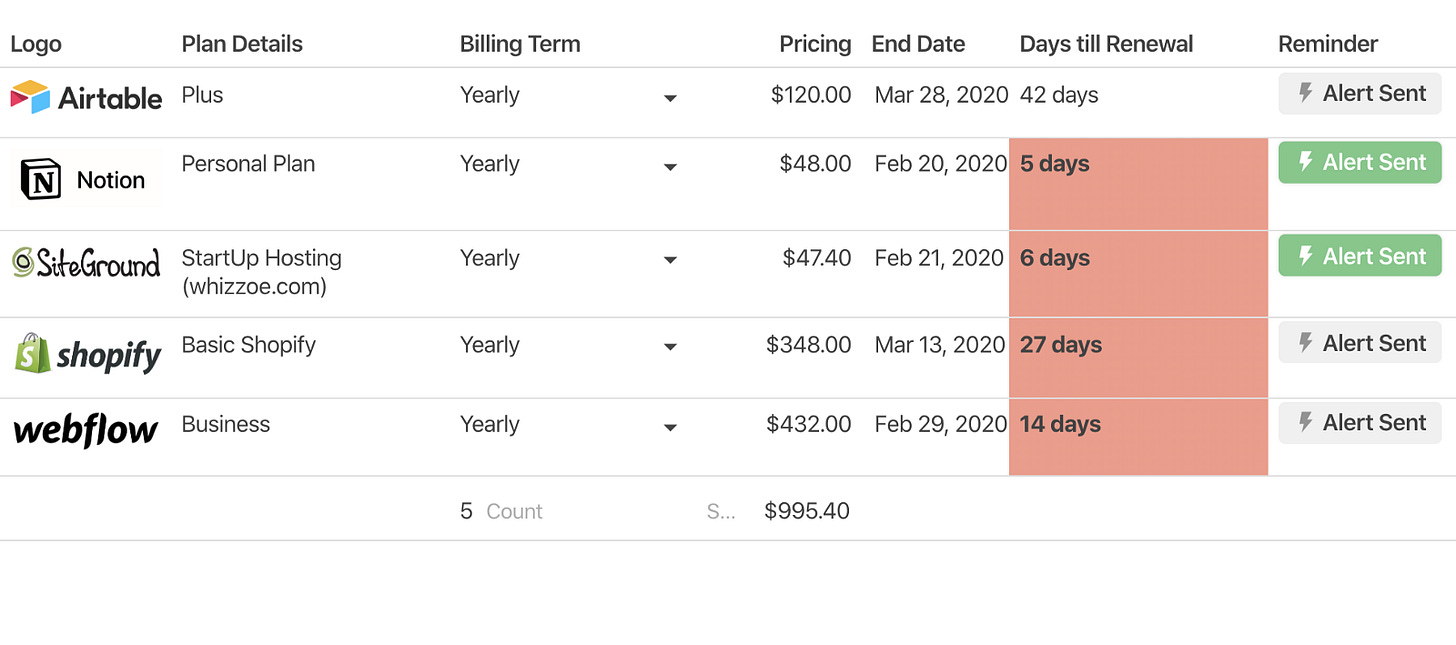Click the $995.40 pricing sum cell
The image size is (1456, 645).
tap(806, 511)
